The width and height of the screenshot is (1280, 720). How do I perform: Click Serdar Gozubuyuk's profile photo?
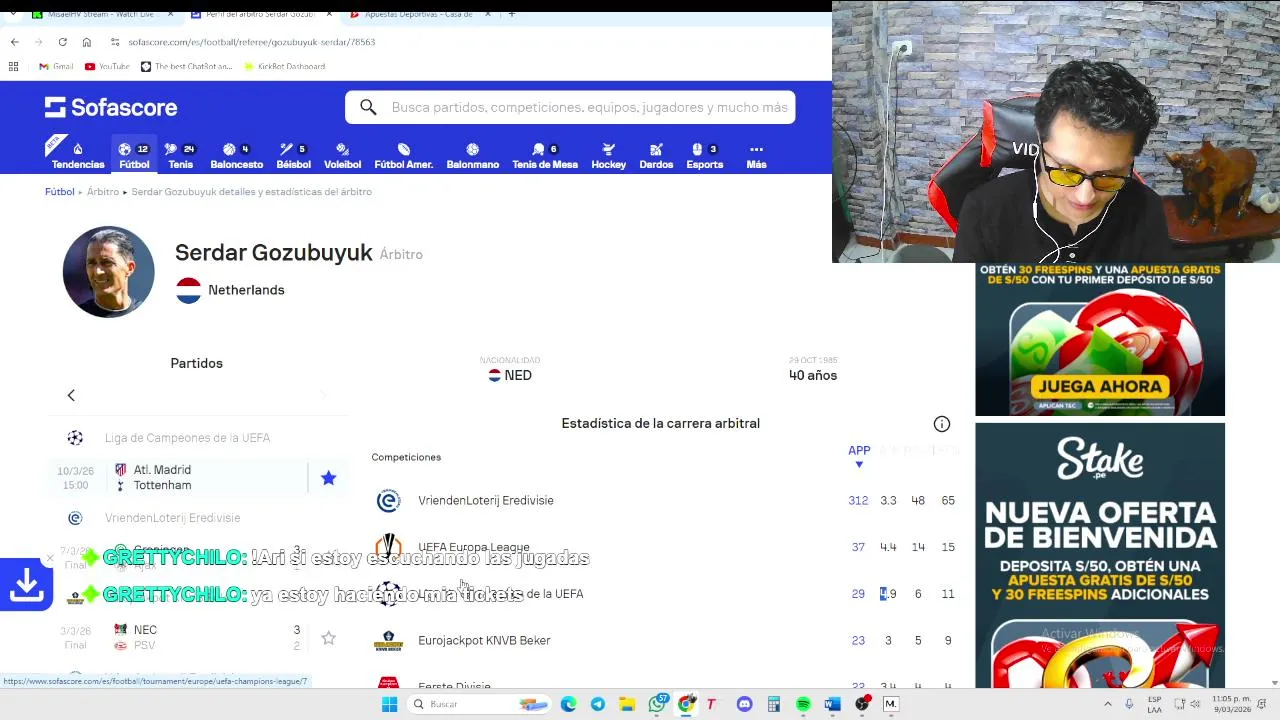(109, 272)
